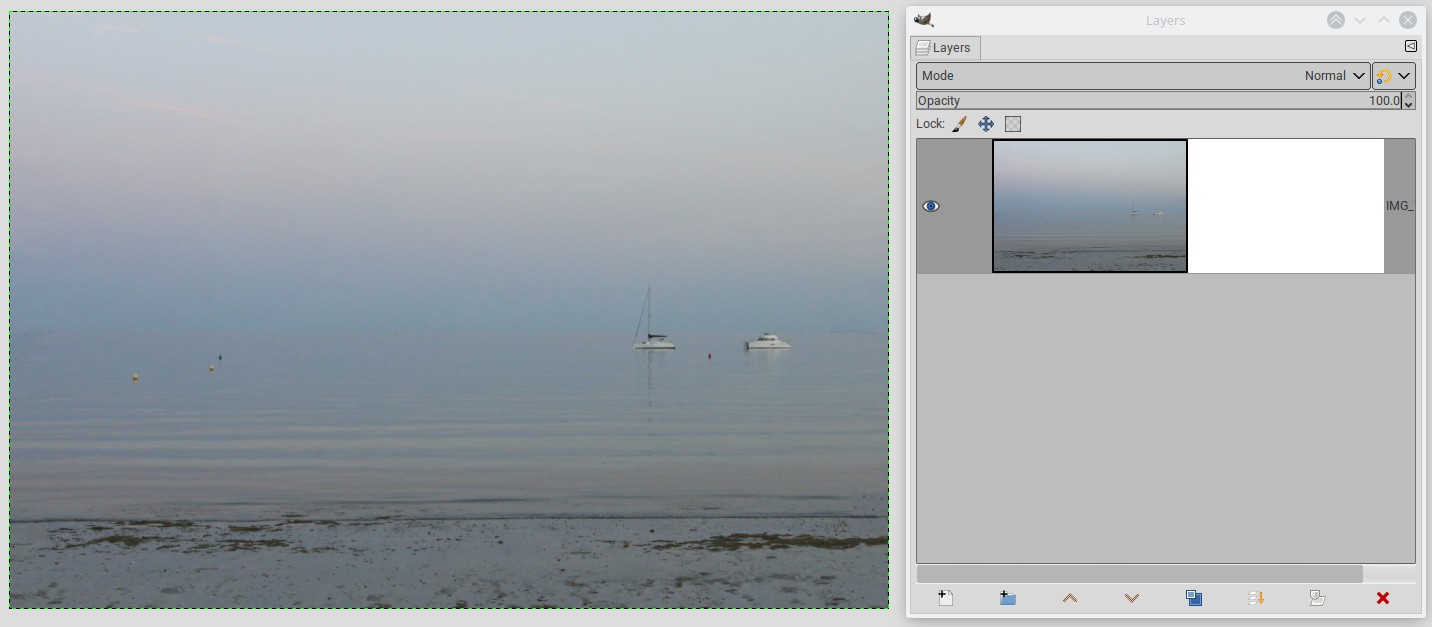Click the horizontal scrollbar in the Layers list
The width and height of the screenshot is (1432, 627).
[x=1140, y=574]
